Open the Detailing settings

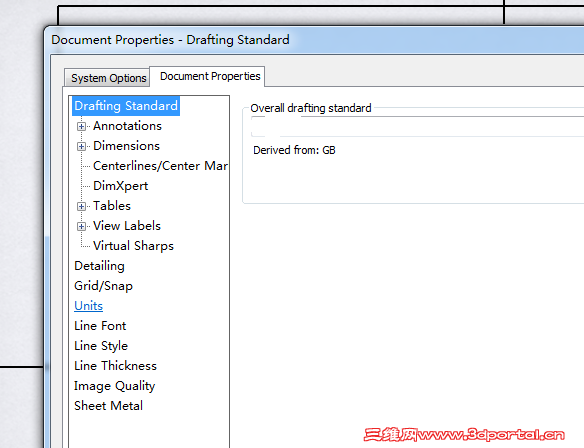coord(99,266)
